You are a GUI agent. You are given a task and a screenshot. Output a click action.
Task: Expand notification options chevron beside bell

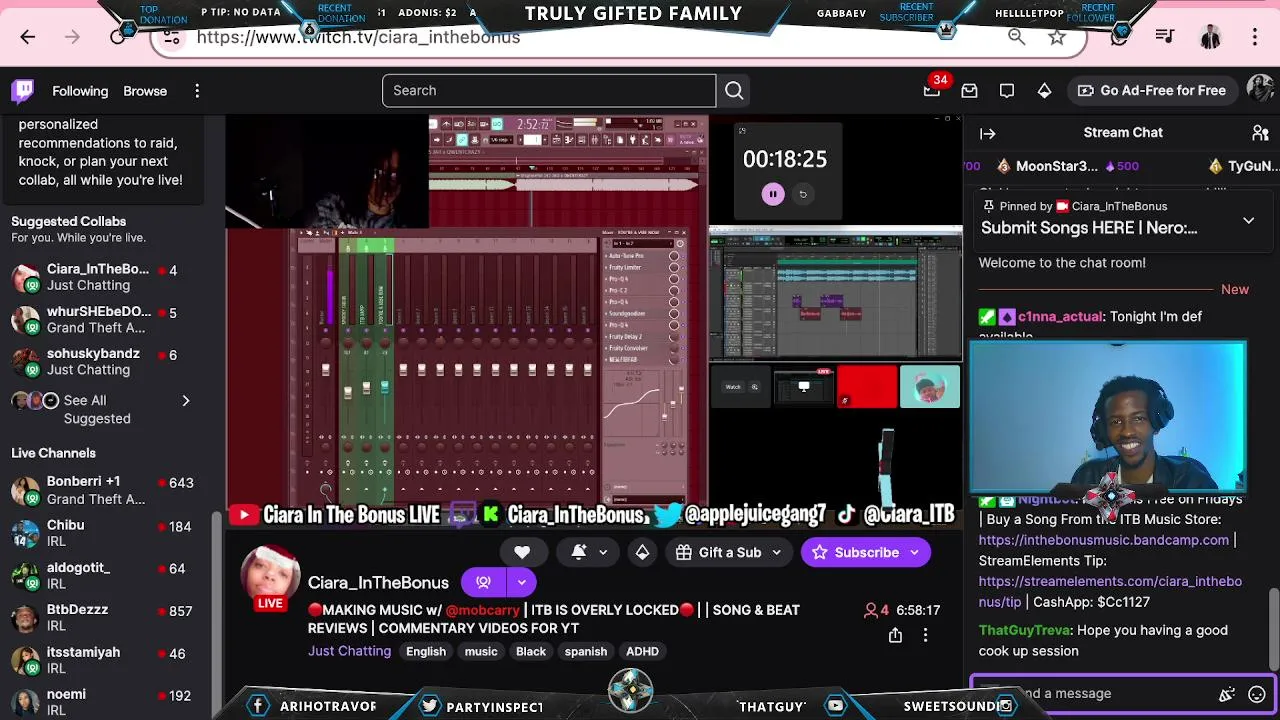[603, 552]
